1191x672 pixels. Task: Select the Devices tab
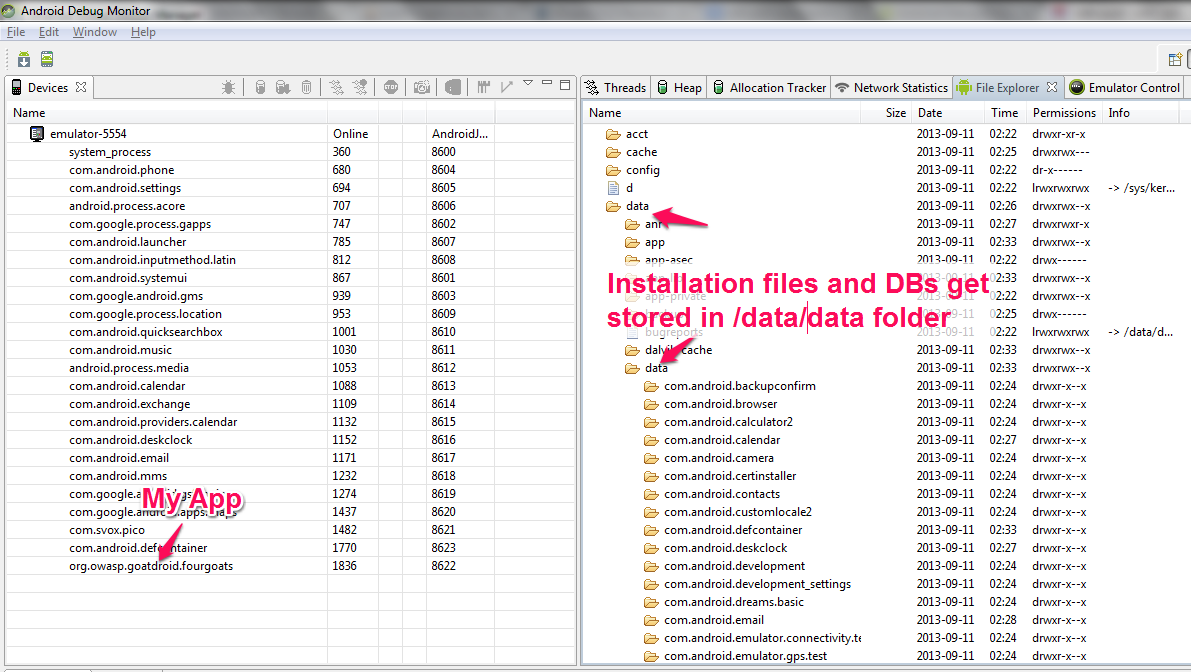47,87
